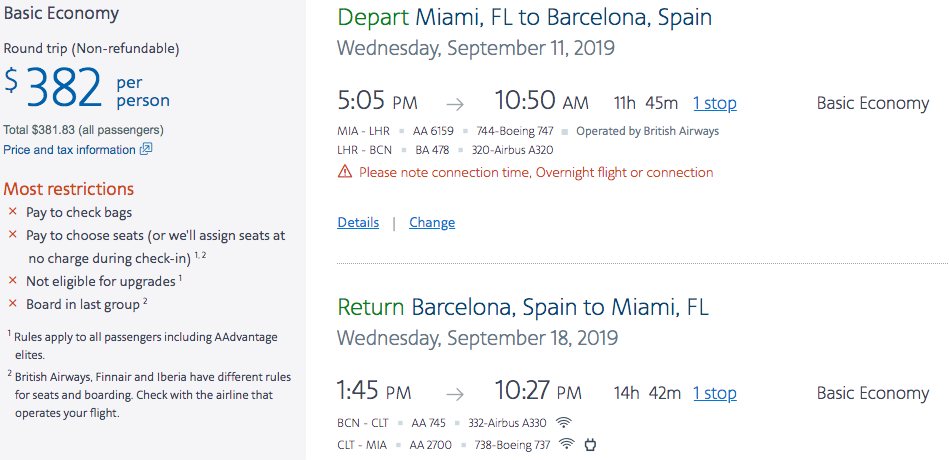Click the arrow between 1:45 PM and 10:27 PM

pyautogui.click(x=455, y=394)
